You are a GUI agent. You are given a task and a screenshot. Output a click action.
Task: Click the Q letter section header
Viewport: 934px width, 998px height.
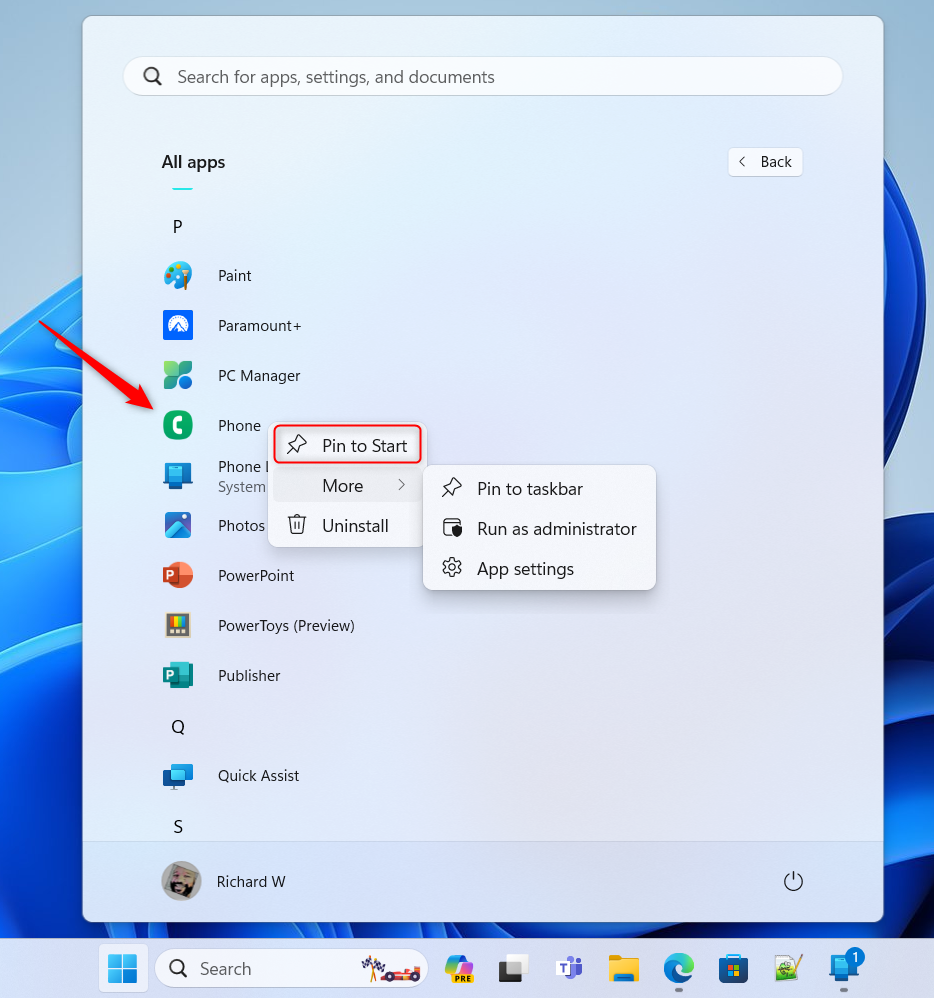tap(178, 727)
